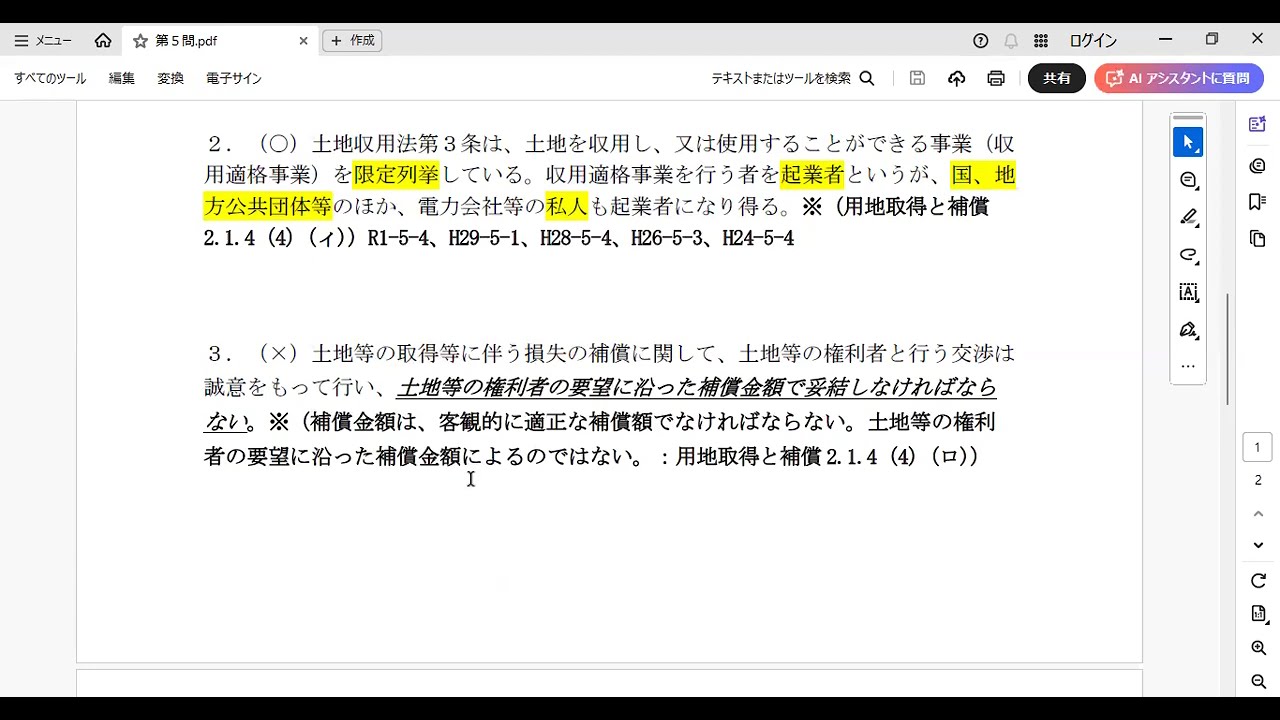
Task: Click the 作成 new tab button
Action: (x=352, y=41)
